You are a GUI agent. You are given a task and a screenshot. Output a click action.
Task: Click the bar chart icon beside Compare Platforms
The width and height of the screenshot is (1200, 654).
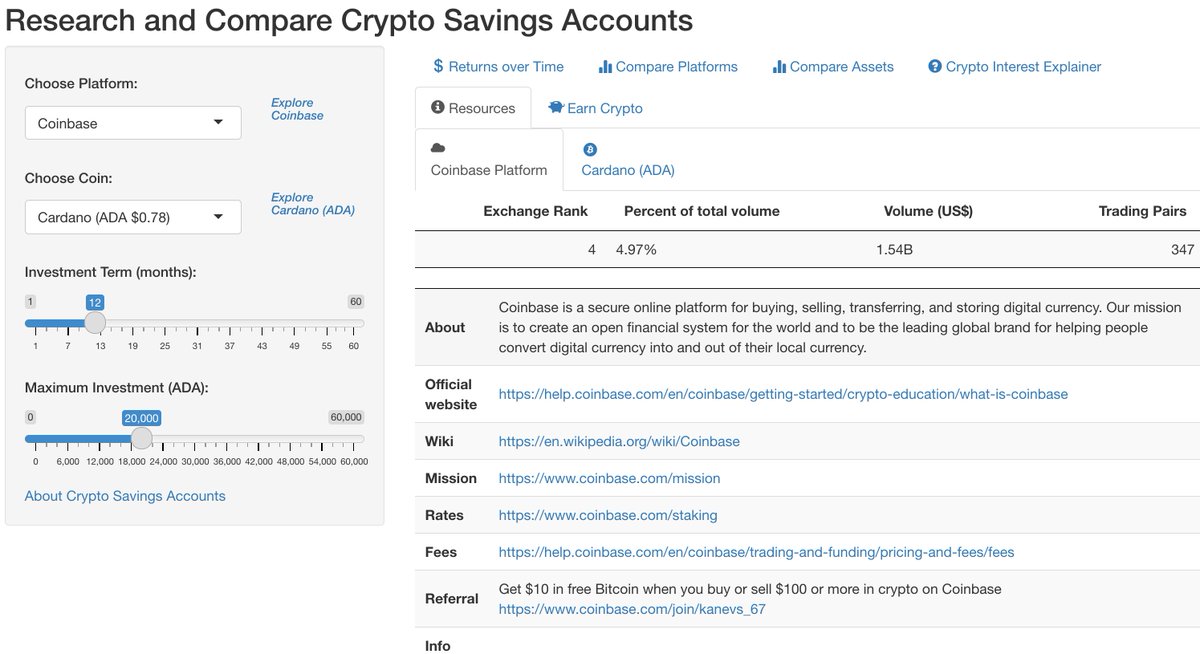coord(605,67)
